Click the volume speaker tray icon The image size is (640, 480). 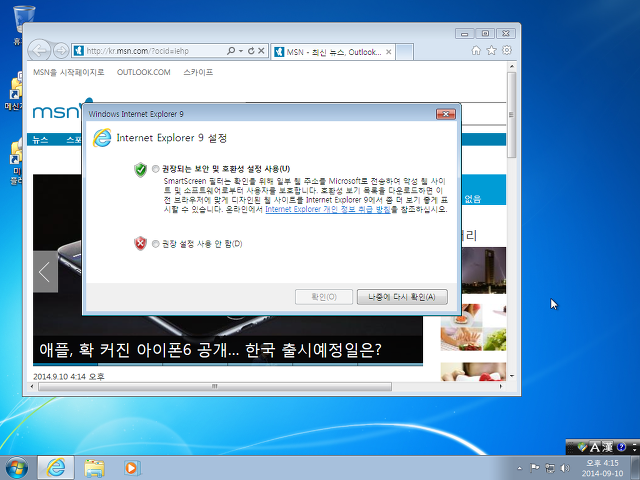tap(565, 468)
